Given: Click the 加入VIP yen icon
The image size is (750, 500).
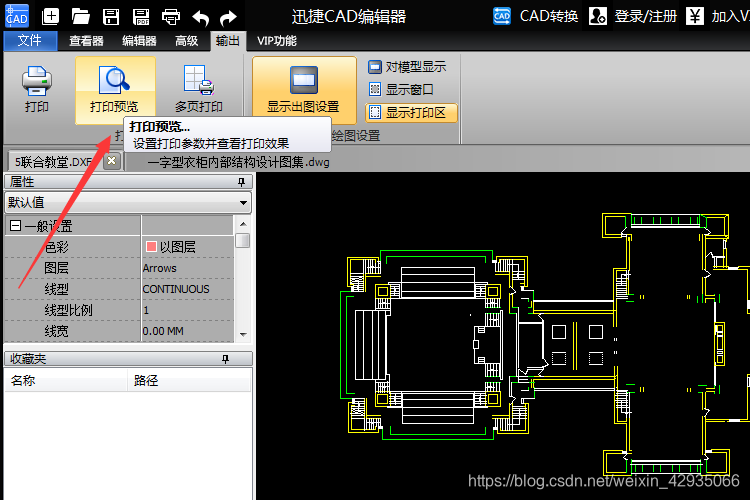Looking at the screenshot, I should coord(695,16).
